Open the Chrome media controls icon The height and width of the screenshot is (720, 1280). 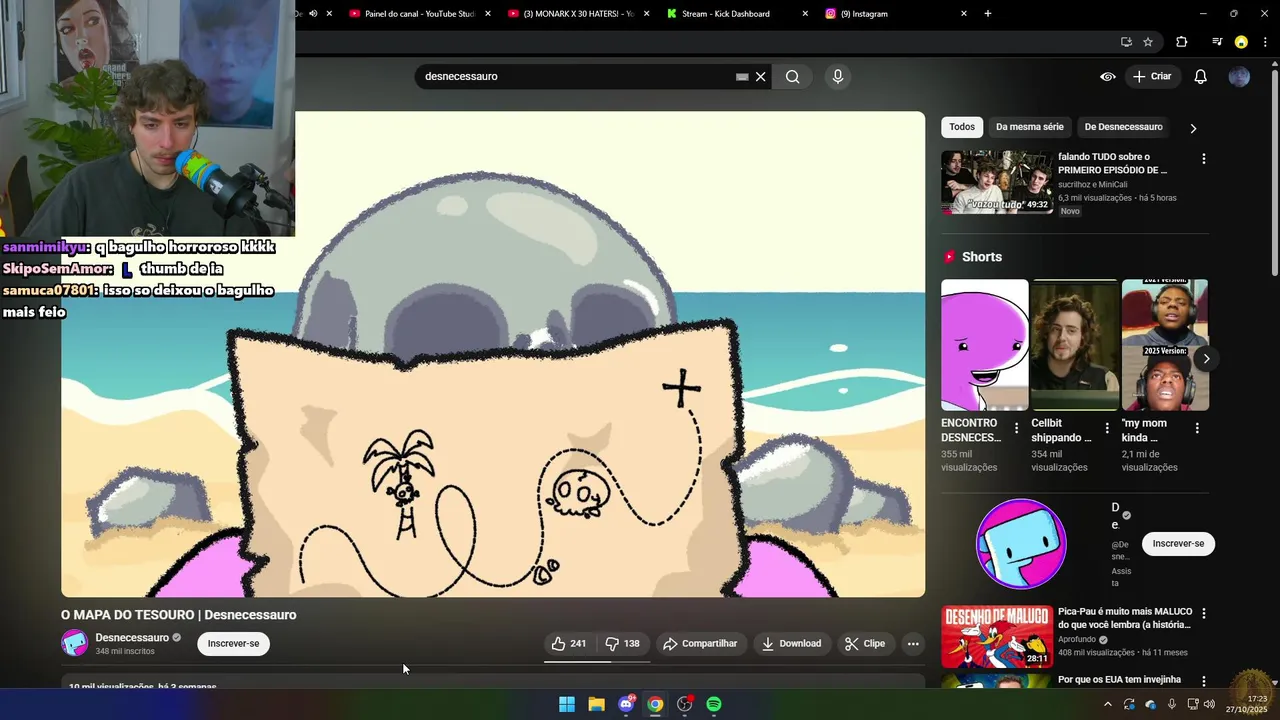coord(1217,42)
